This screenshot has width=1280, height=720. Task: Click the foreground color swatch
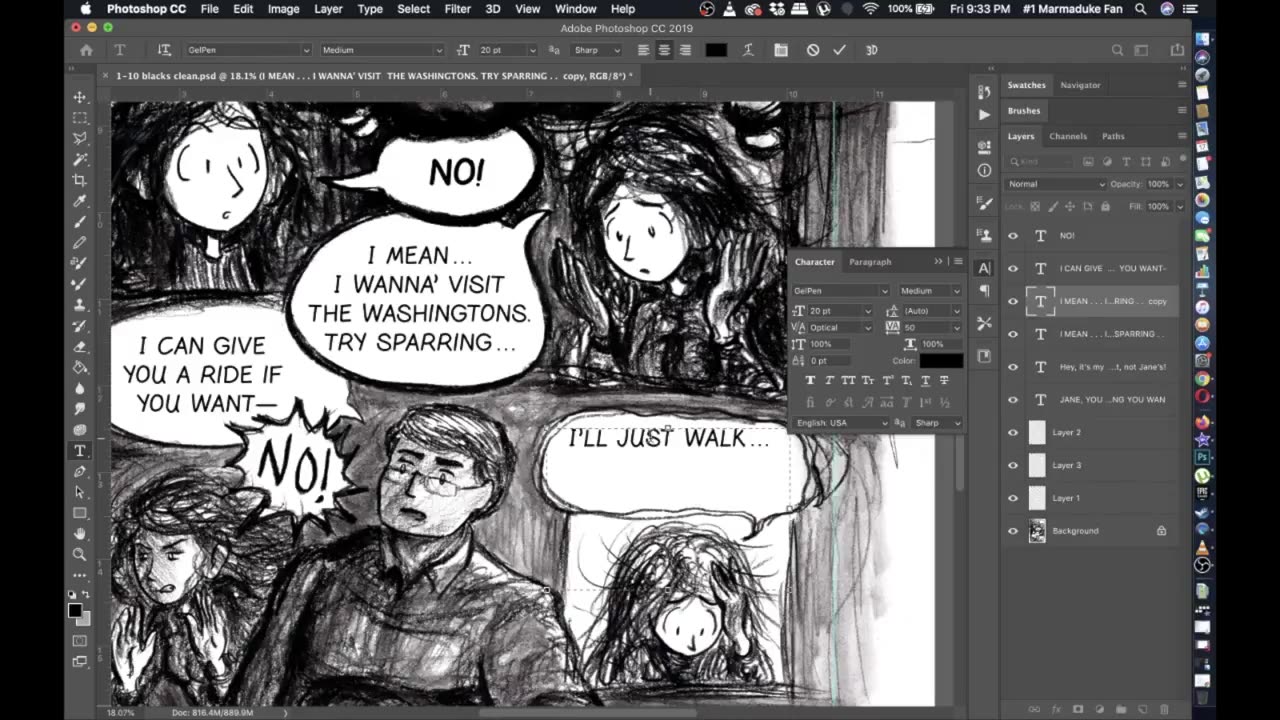point(75,610)
